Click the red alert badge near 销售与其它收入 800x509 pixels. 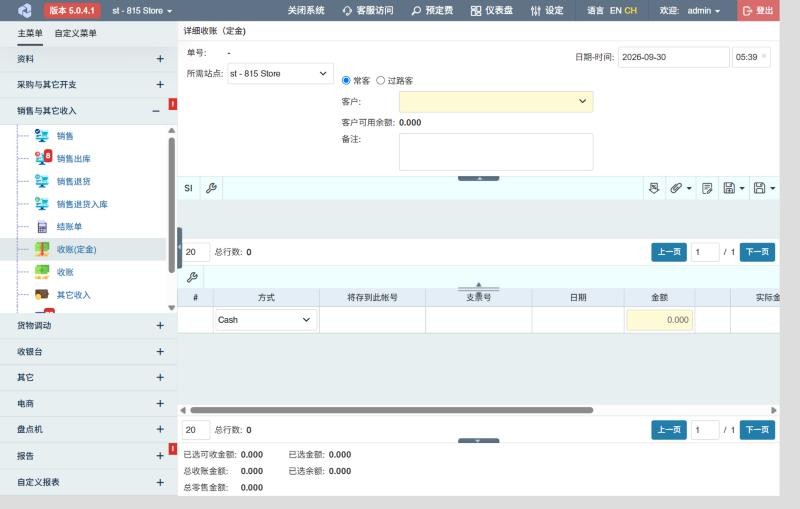pyautogui.click(x=173, y=104)
